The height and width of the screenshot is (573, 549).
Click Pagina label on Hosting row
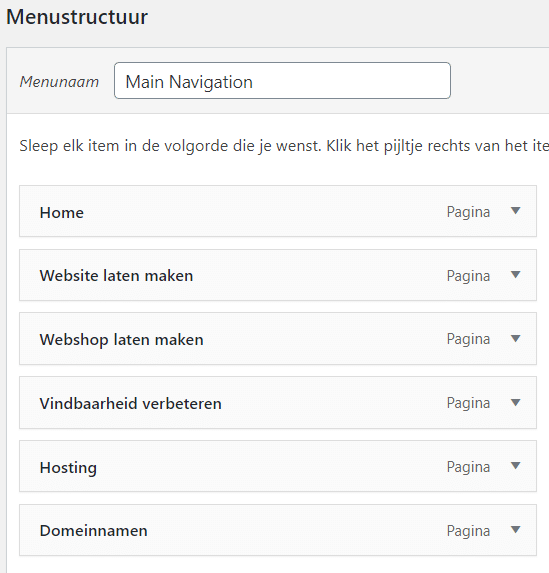tap(468, 467)
